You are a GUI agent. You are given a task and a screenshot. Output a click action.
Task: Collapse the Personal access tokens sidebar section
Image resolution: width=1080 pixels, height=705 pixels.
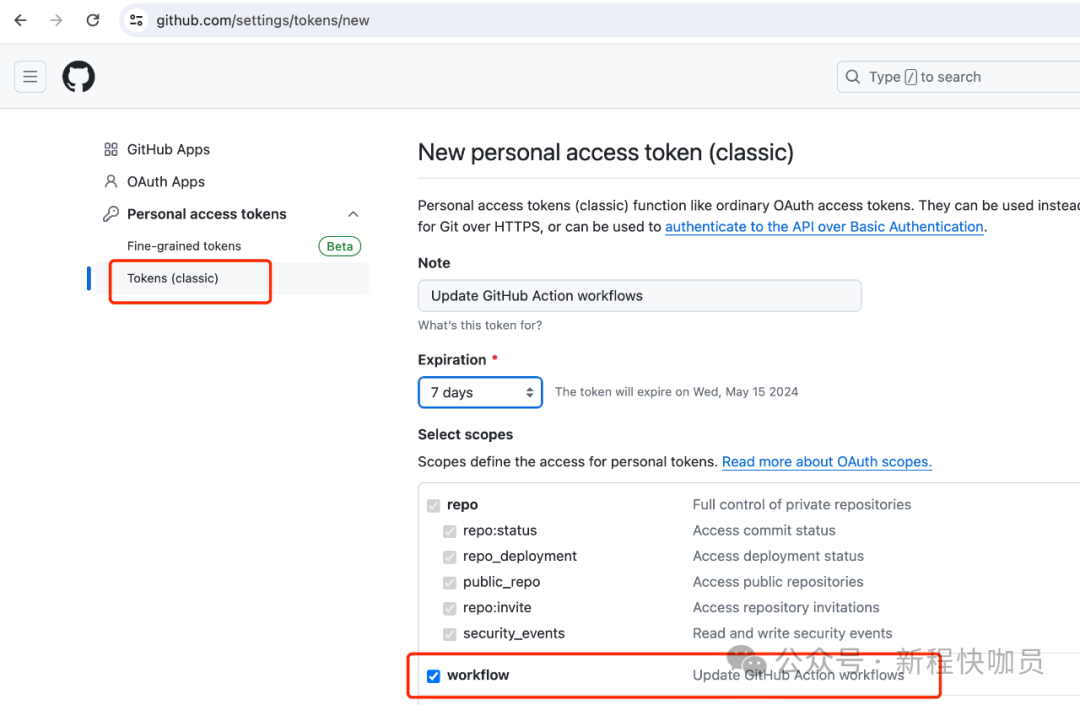pyautogui.click(x=352, y=213)
